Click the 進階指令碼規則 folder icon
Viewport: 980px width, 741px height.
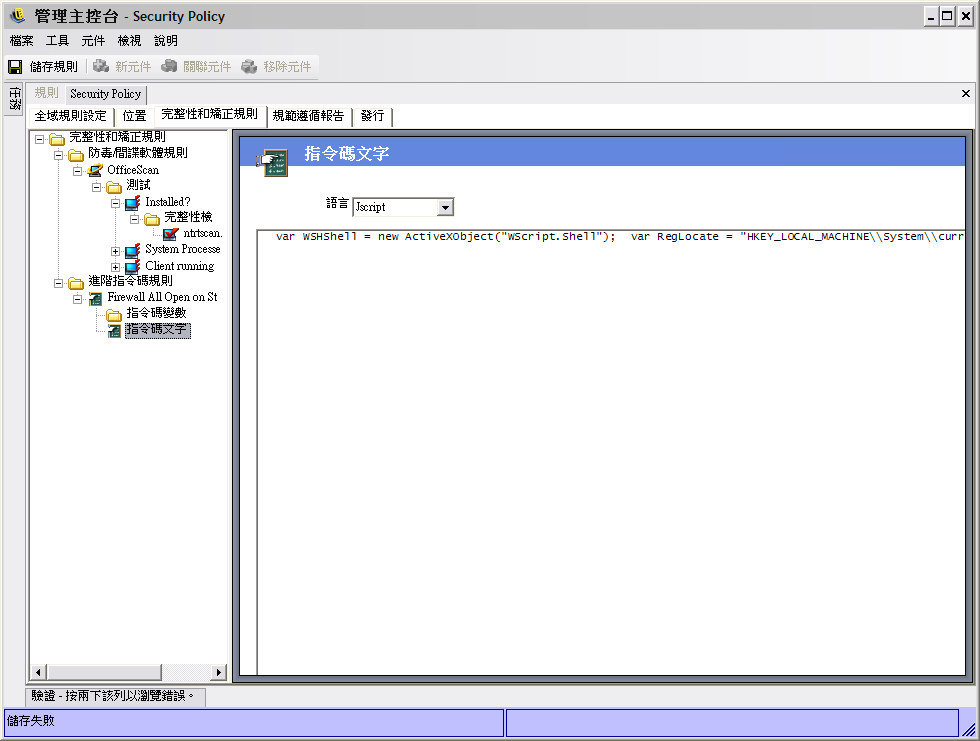click(76, 283)
